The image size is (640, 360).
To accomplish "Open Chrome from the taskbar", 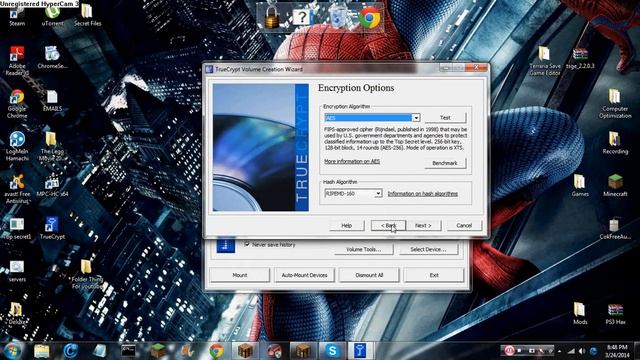I will (216, 351).
